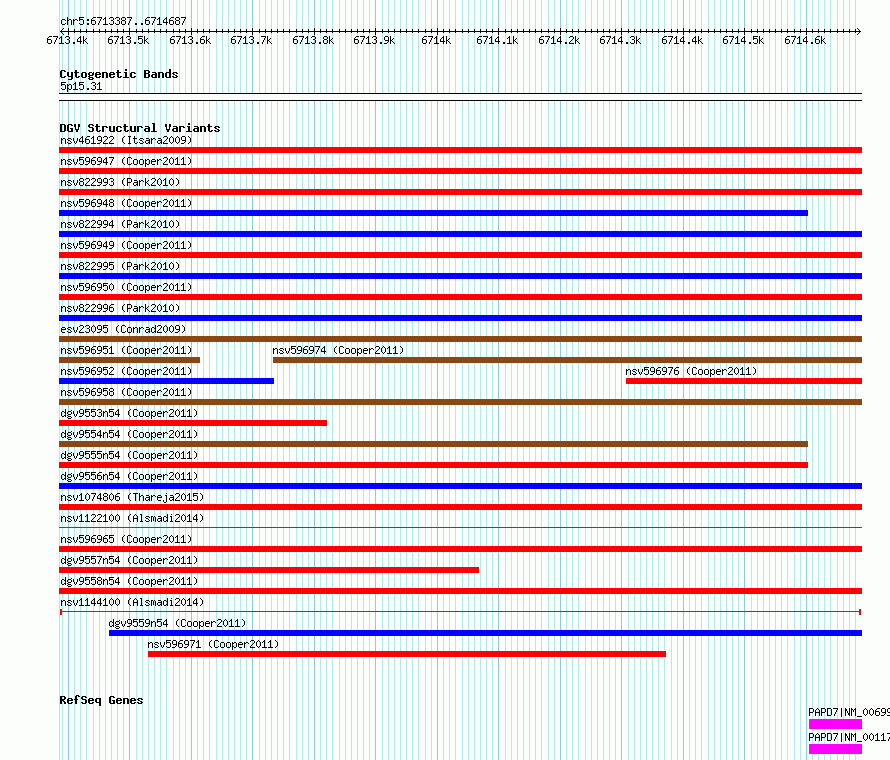The height and width of the screenshot is (760, 890).
Task: Select the magenta bar under PAPD7|NM_00117
Action: coord(836,749)
